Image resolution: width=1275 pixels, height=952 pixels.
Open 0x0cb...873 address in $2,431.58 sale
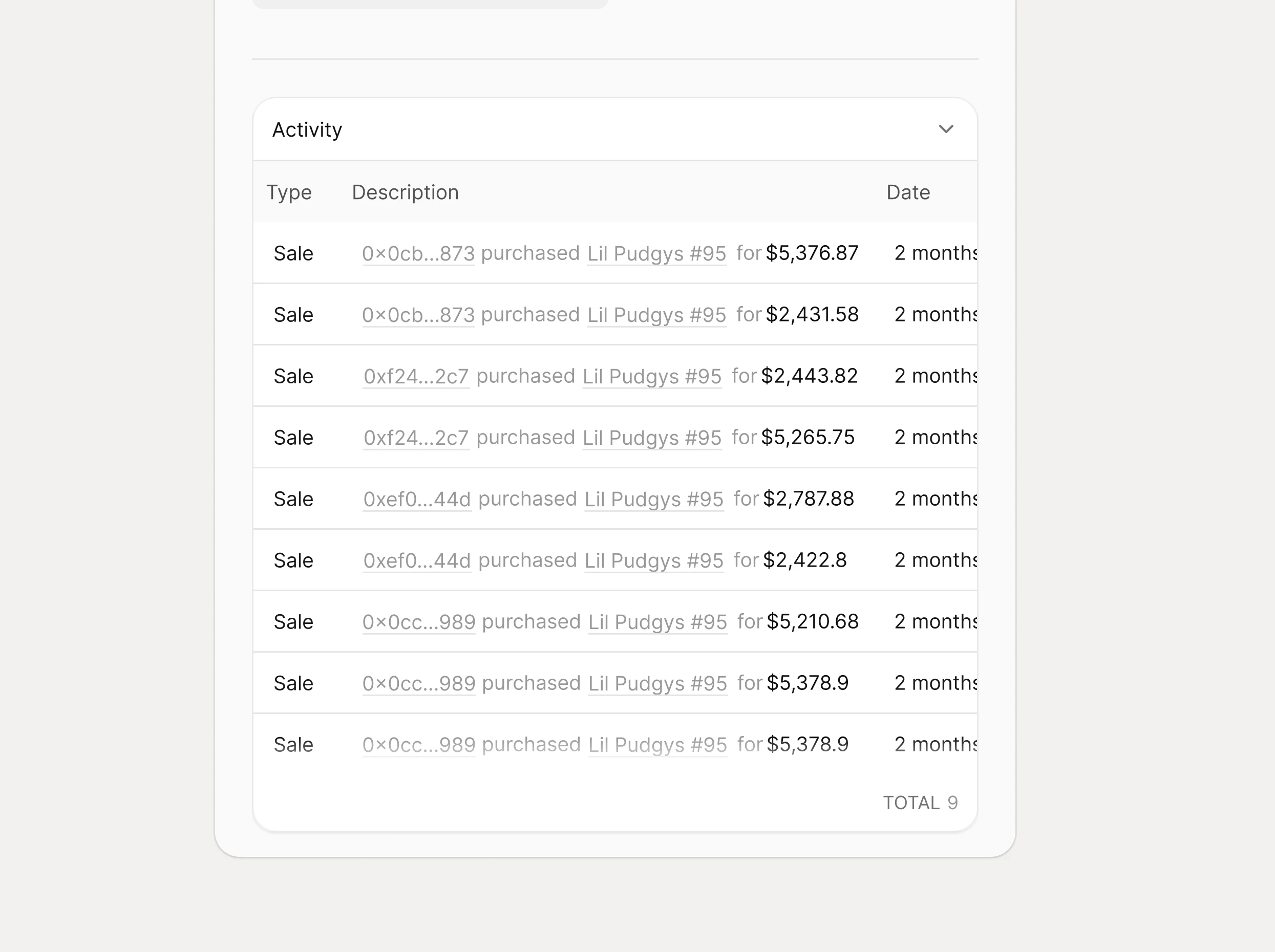[x=418, y=315]
